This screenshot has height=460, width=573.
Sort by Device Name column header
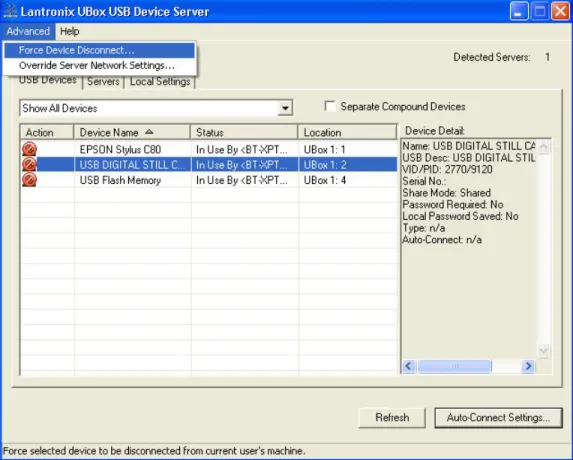132,132
